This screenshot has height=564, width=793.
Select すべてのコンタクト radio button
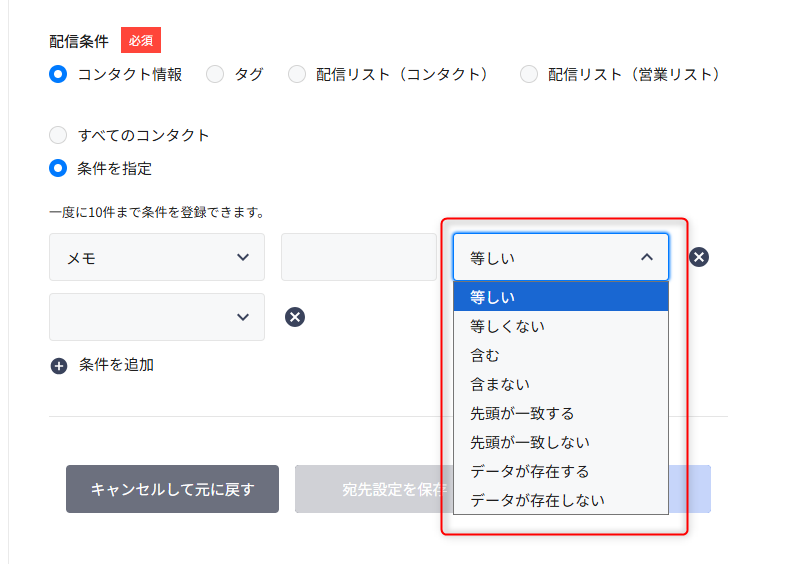pyautogui.click(x=58, y=135)
